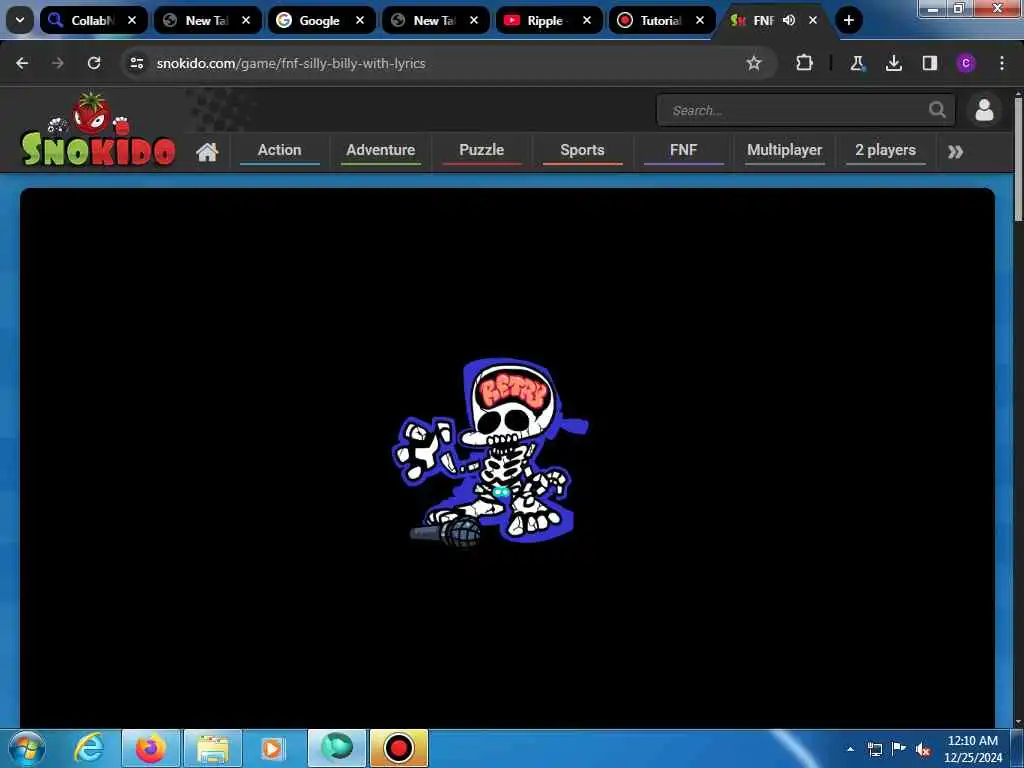Open the screen recorder taskbar app
Image resolution: width=1024 pixels, height=768 pixels.
tap(398, 748)
